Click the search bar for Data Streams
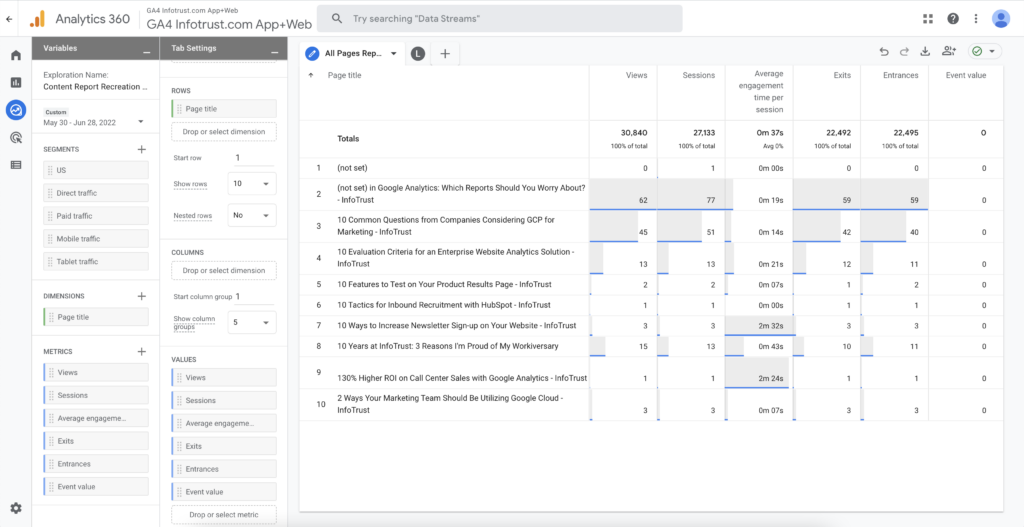The height and width of the screenshot is (527, 1024). pos(502,19)
